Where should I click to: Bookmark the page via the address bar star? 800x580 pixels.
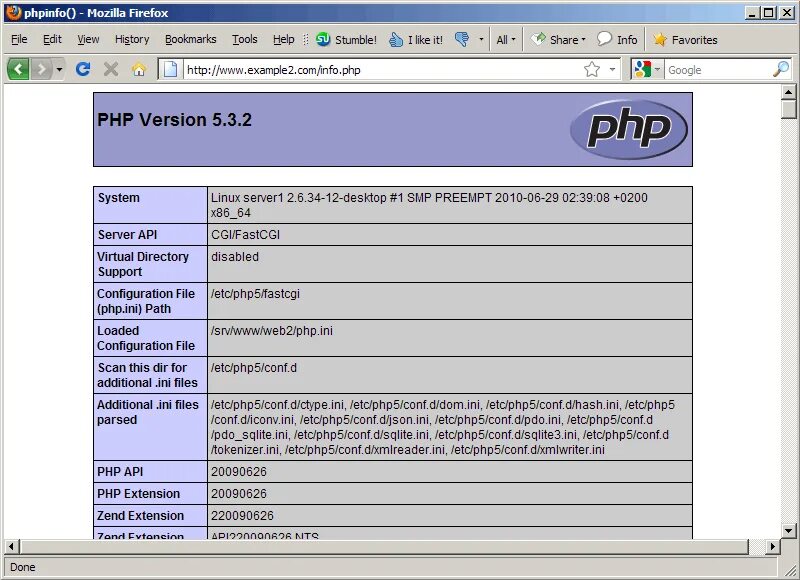(592, 70)
